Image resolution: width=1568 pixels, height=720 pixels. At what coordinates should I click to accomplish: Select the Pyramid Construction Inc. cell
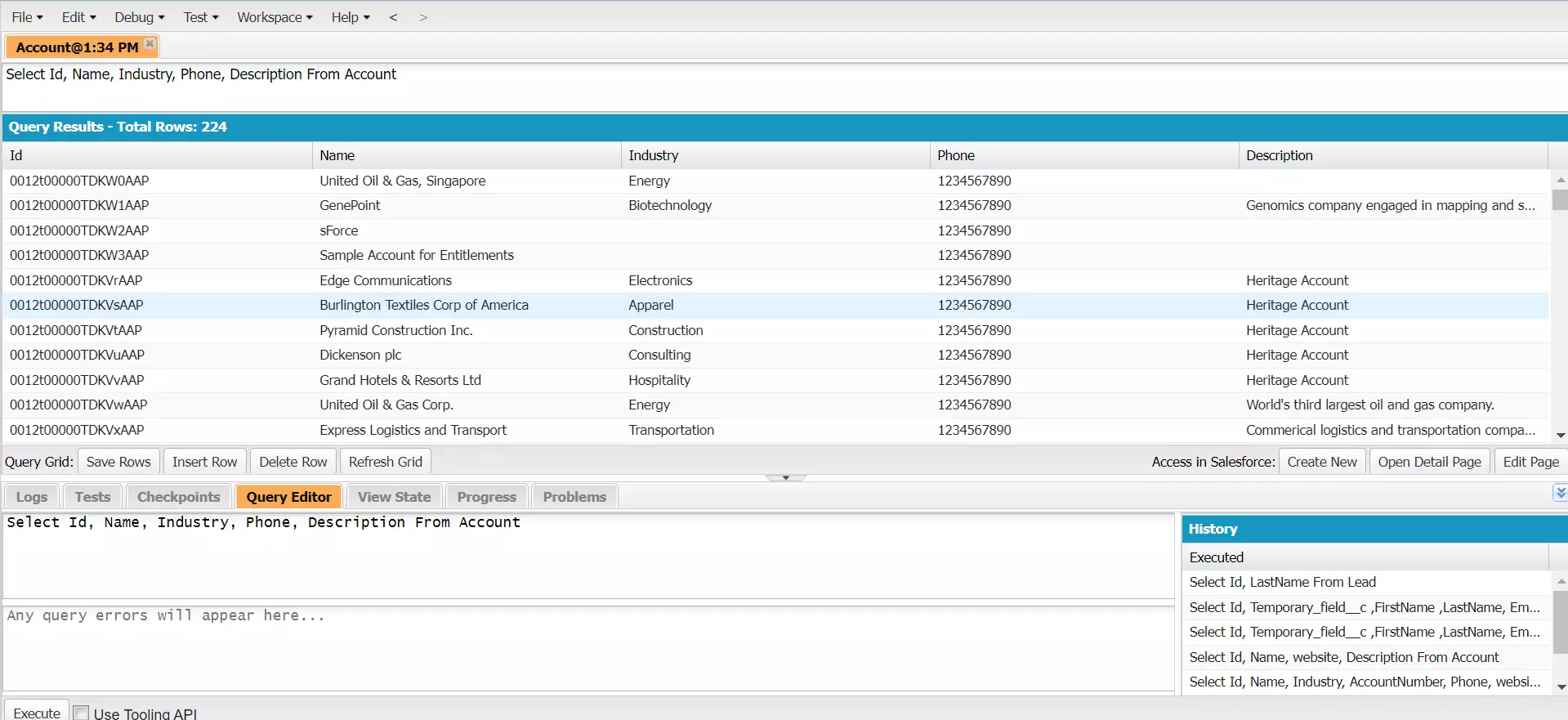[467, 330]
